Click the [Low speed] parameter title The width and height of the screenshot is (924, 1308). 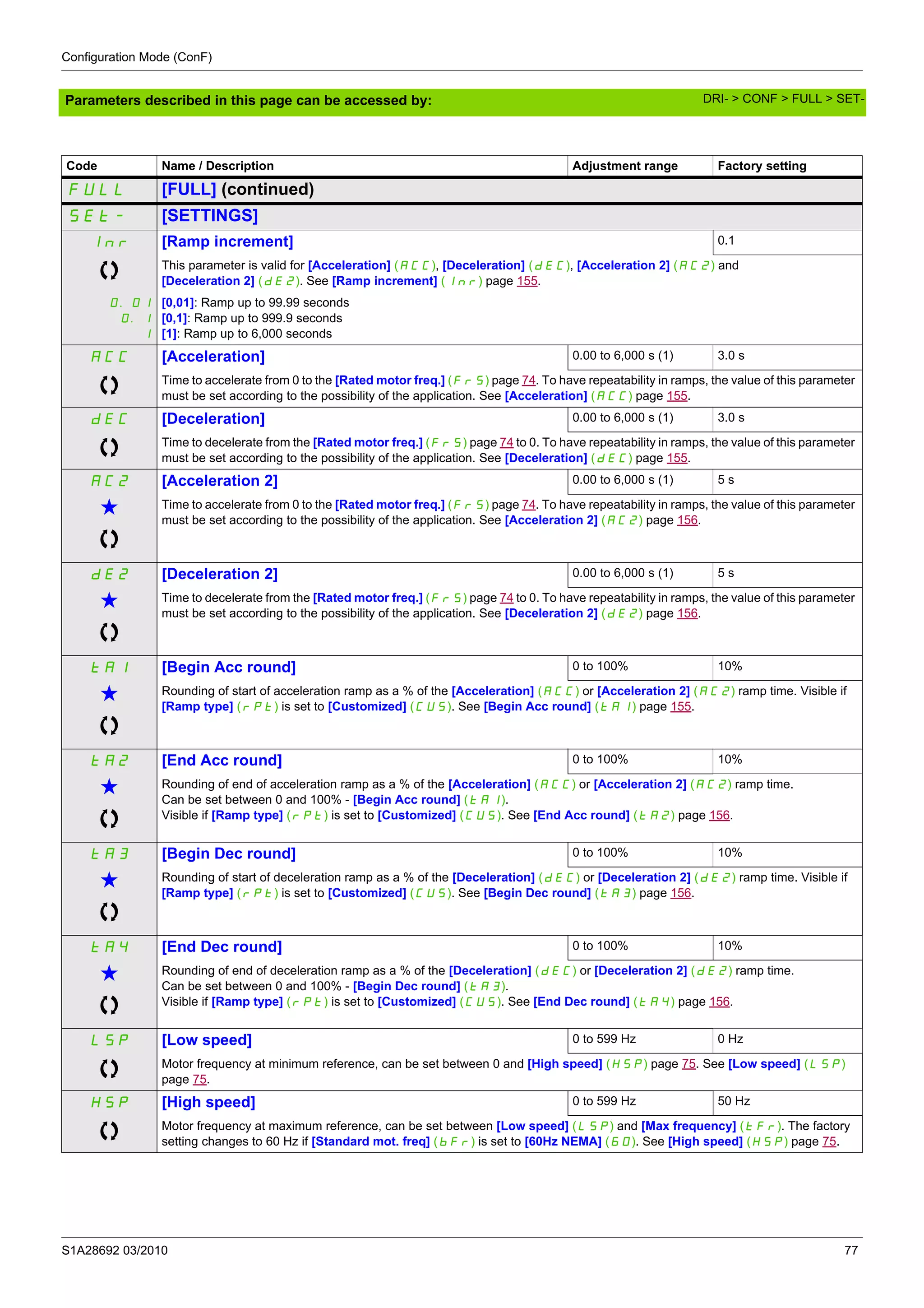point(206,1040)
